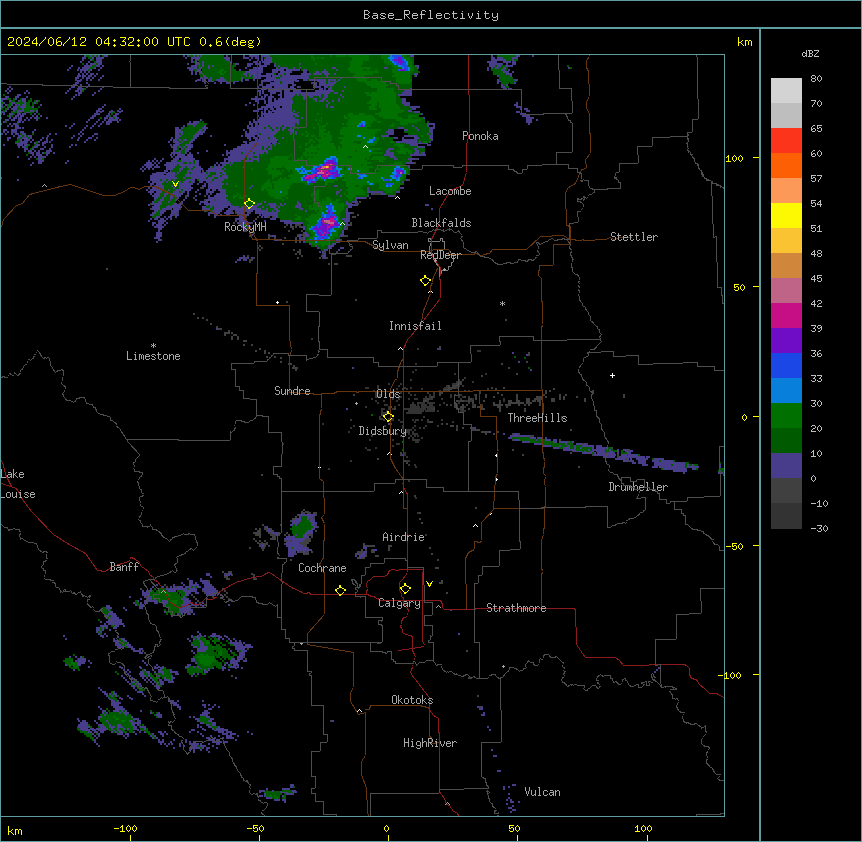Viewport: 862px width, 842px height.
Task: Click the dBZ legend heading
Action: (x=810, y=53)
